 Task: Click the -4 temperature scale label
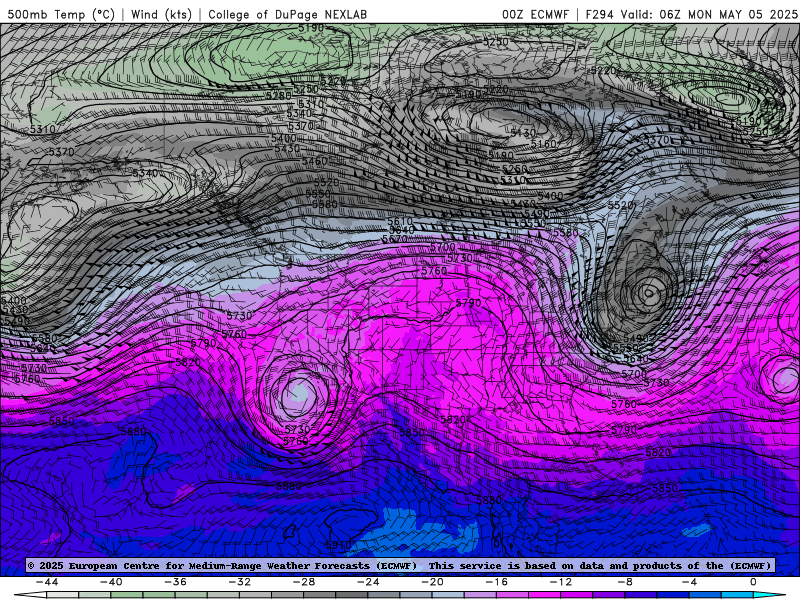[x=689, y=582]
